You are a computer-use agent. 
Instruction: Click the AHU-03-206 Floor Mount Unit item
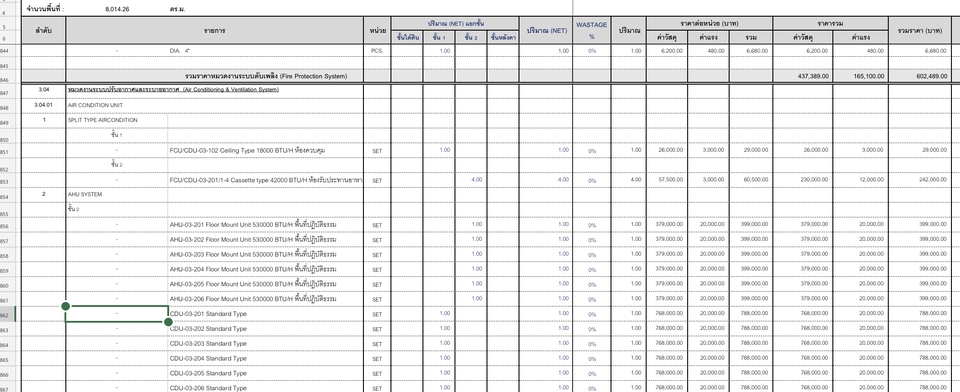tap(253, 298)
